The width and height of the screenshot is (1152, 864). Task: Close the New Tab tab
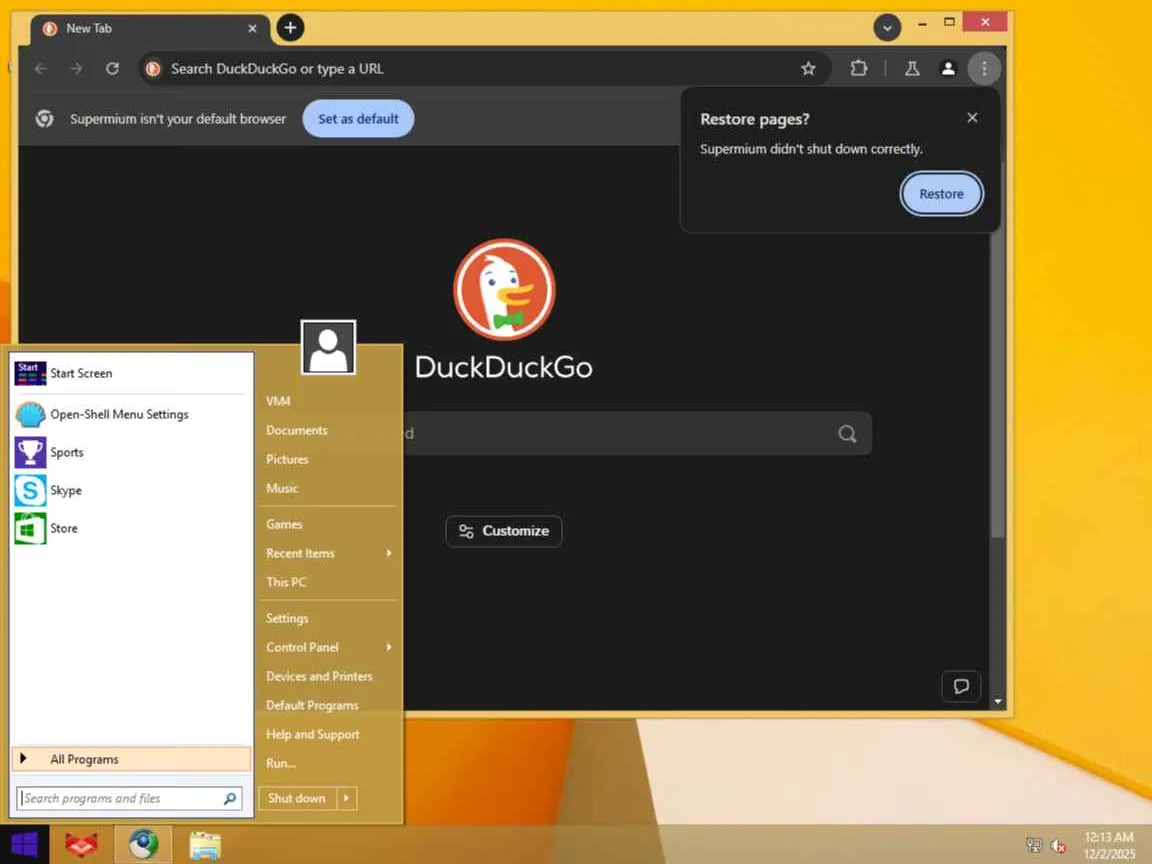[252, 29]
